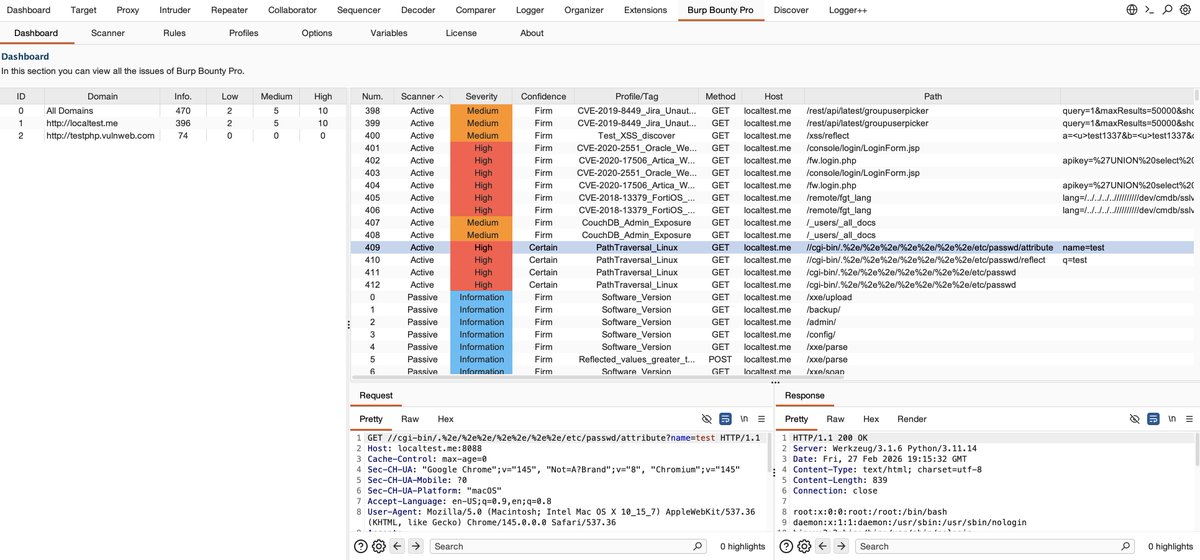1200x560 pixels.
Task: Open Burp Bounty Scanner sub-tab
Action: point(108,33)
